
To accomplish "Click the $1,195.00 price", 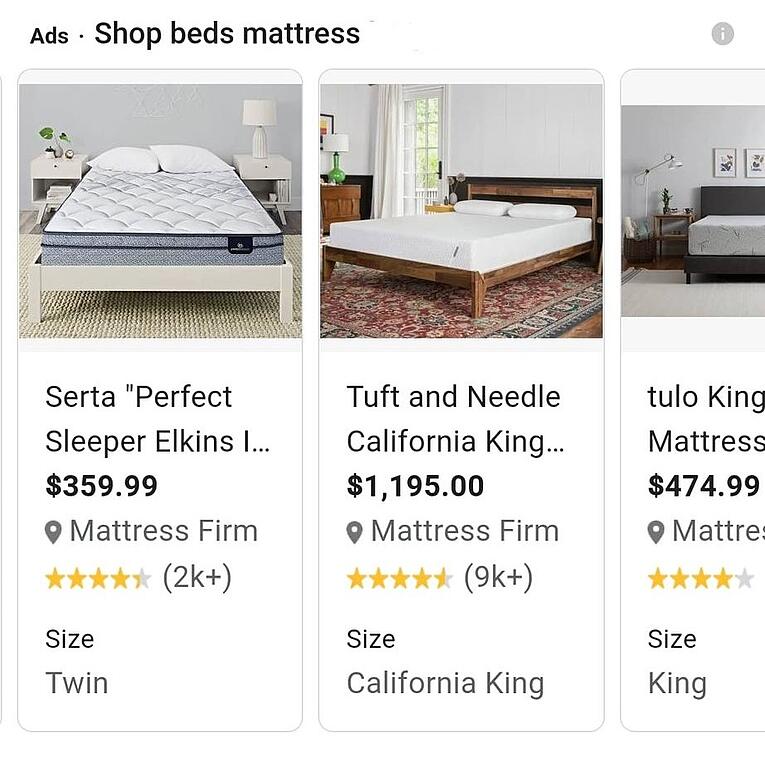I will pos(415,486).
